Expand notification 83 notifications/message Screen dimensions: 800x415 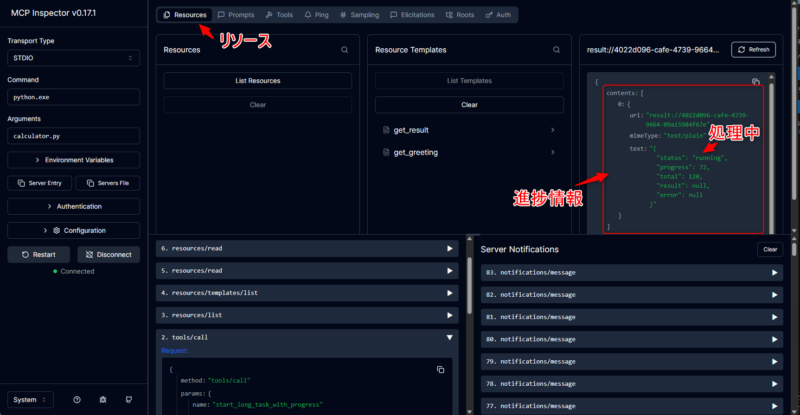coord(774,272)
